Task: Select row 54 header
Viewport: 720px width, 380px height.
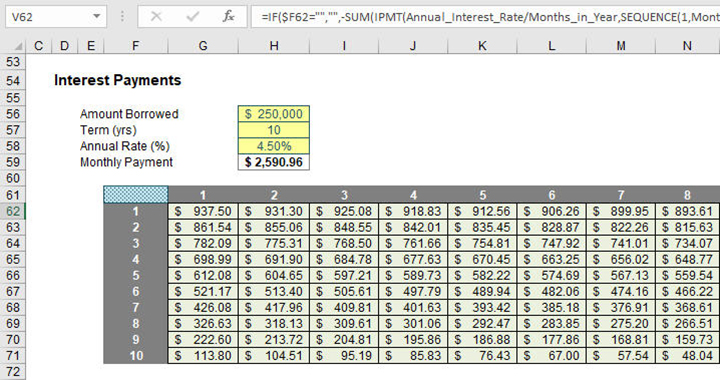Action: [13, 81]
